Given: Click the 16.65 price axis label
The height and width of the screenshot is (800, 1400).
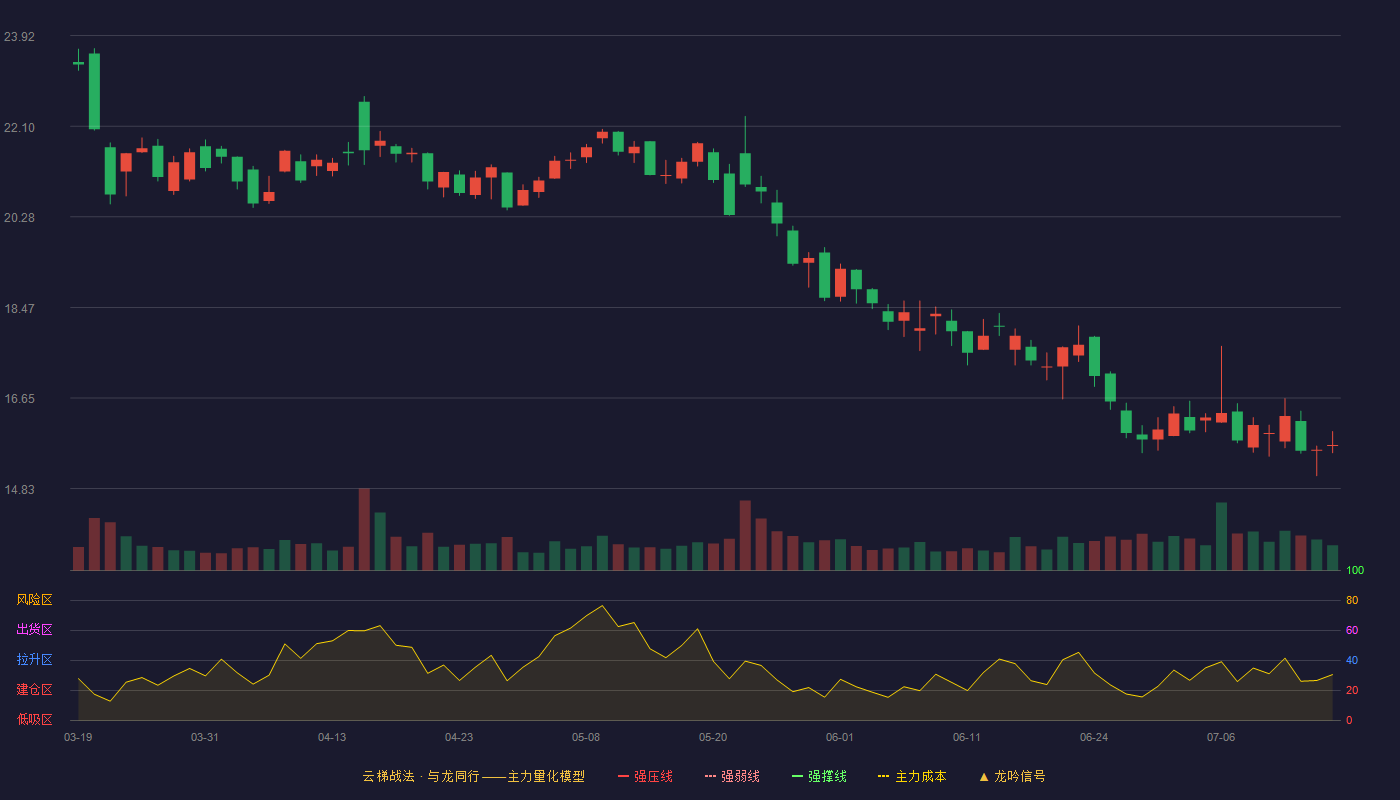Looking at the screenshot, I should [19, 399].
